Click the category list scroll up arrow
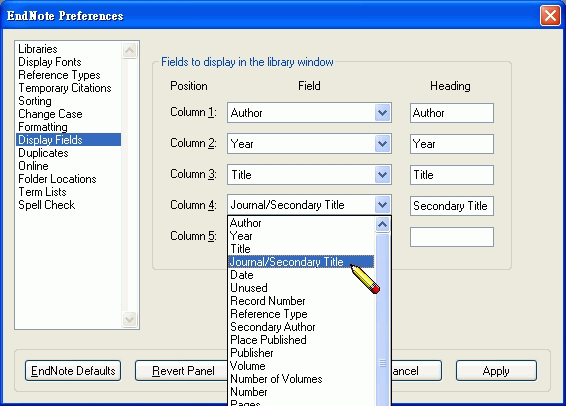The height and width of the screenshot is (406, 566). 129,50
